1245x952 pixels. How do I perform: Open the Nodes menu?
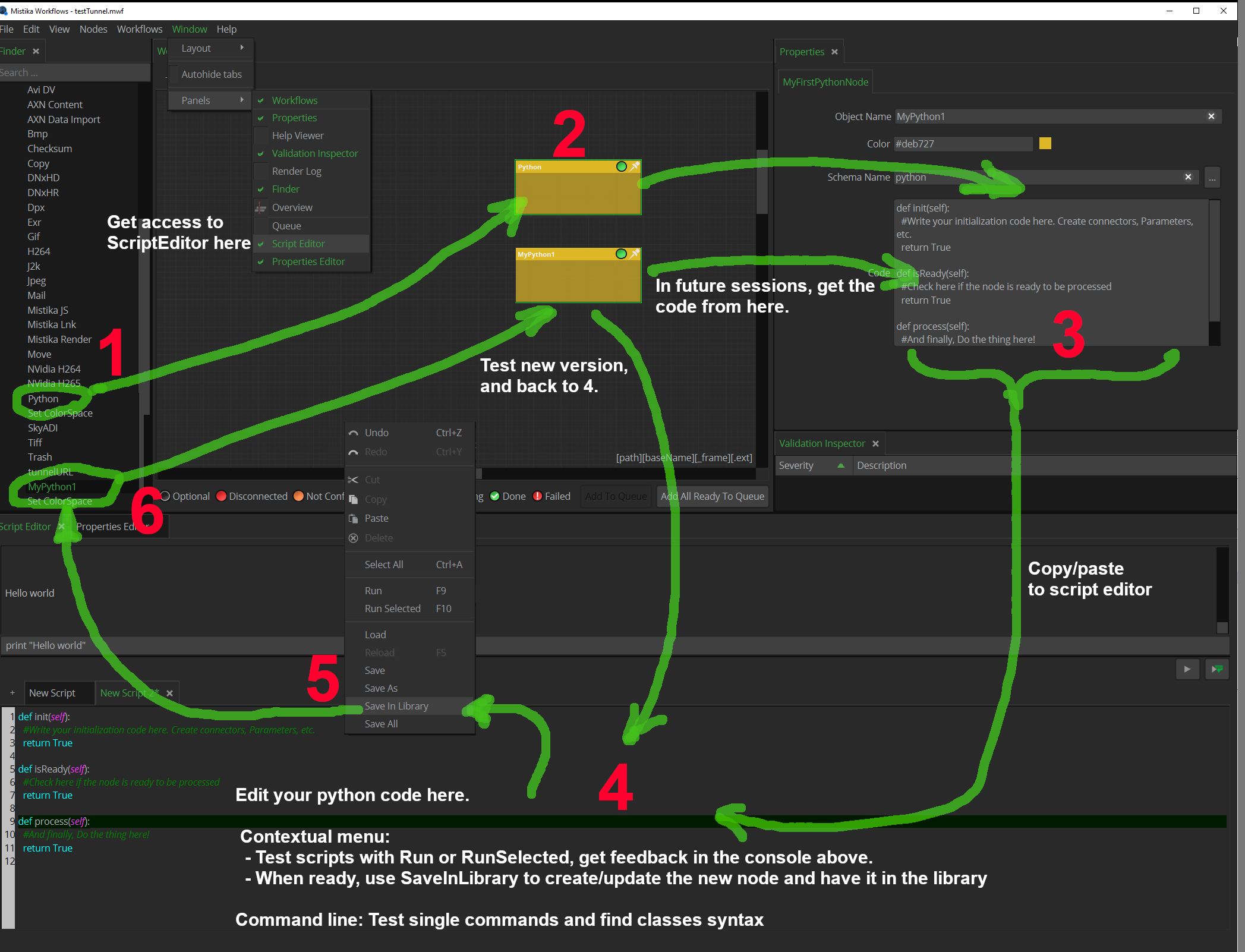(93, 29)
